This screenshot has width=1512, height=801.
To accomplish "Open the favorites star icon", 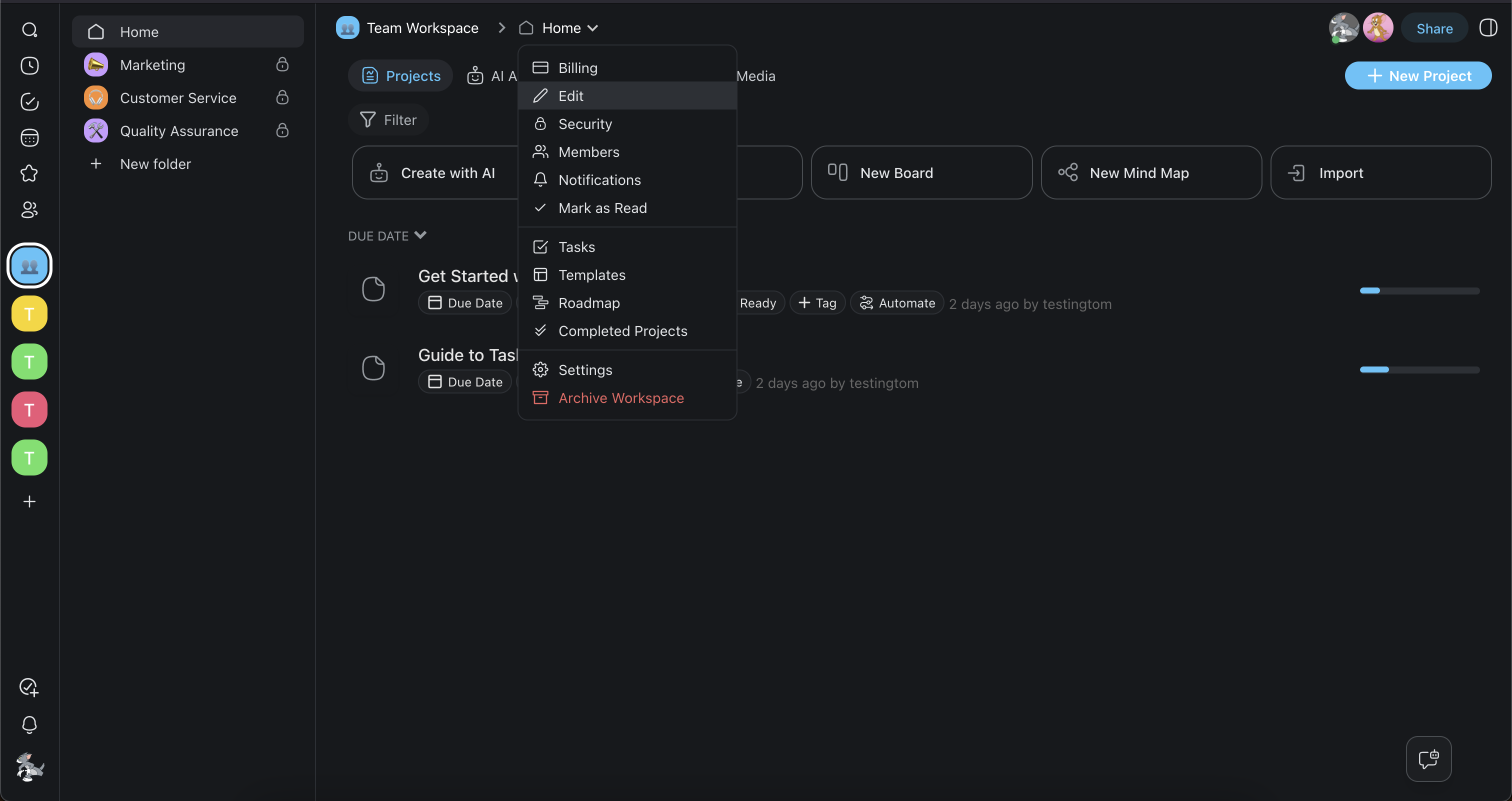I will point(29,173).
